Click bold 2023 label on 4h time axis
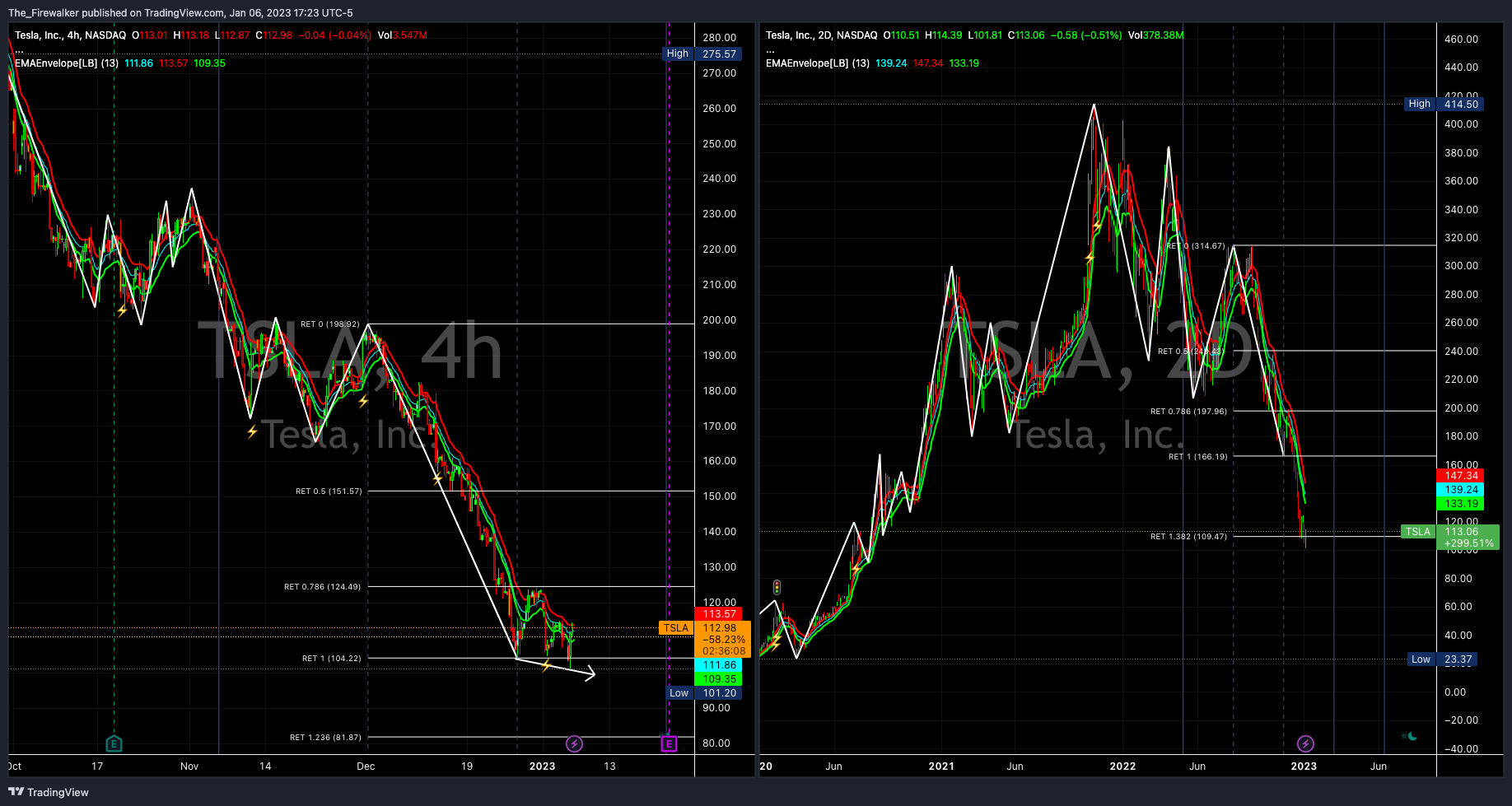The height and width of the screenshot is (806, 1512). coord(542,766)
